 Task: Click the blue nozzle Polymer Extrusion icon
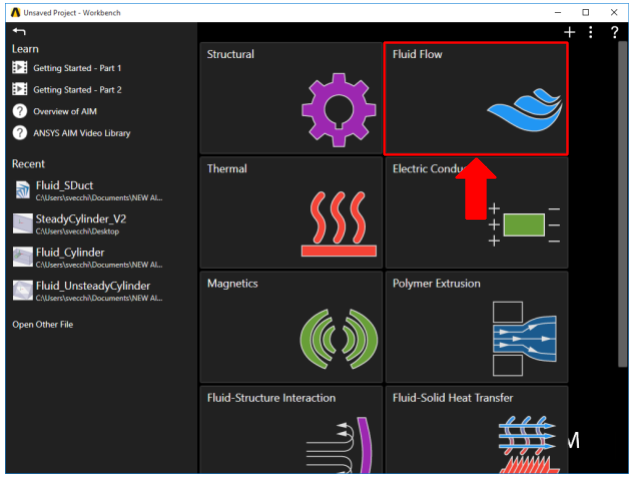[524, 339]
